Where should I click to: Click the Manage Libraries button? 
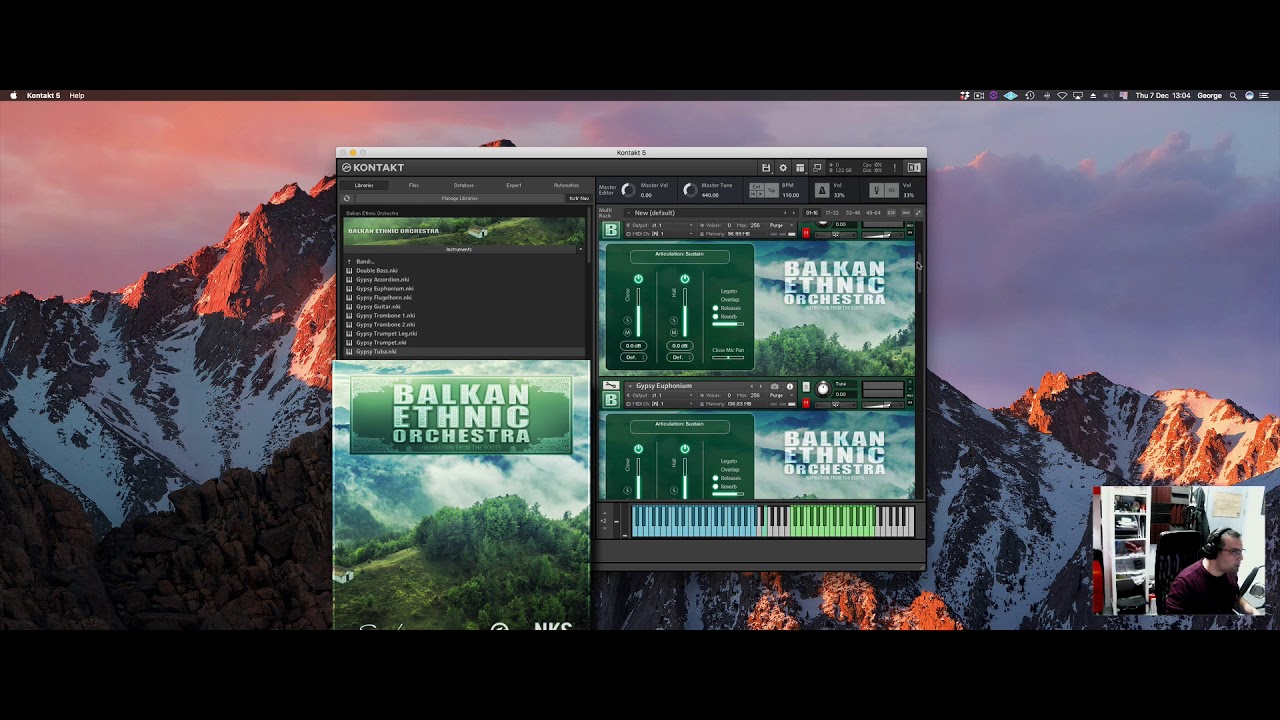tap(460, 198)
